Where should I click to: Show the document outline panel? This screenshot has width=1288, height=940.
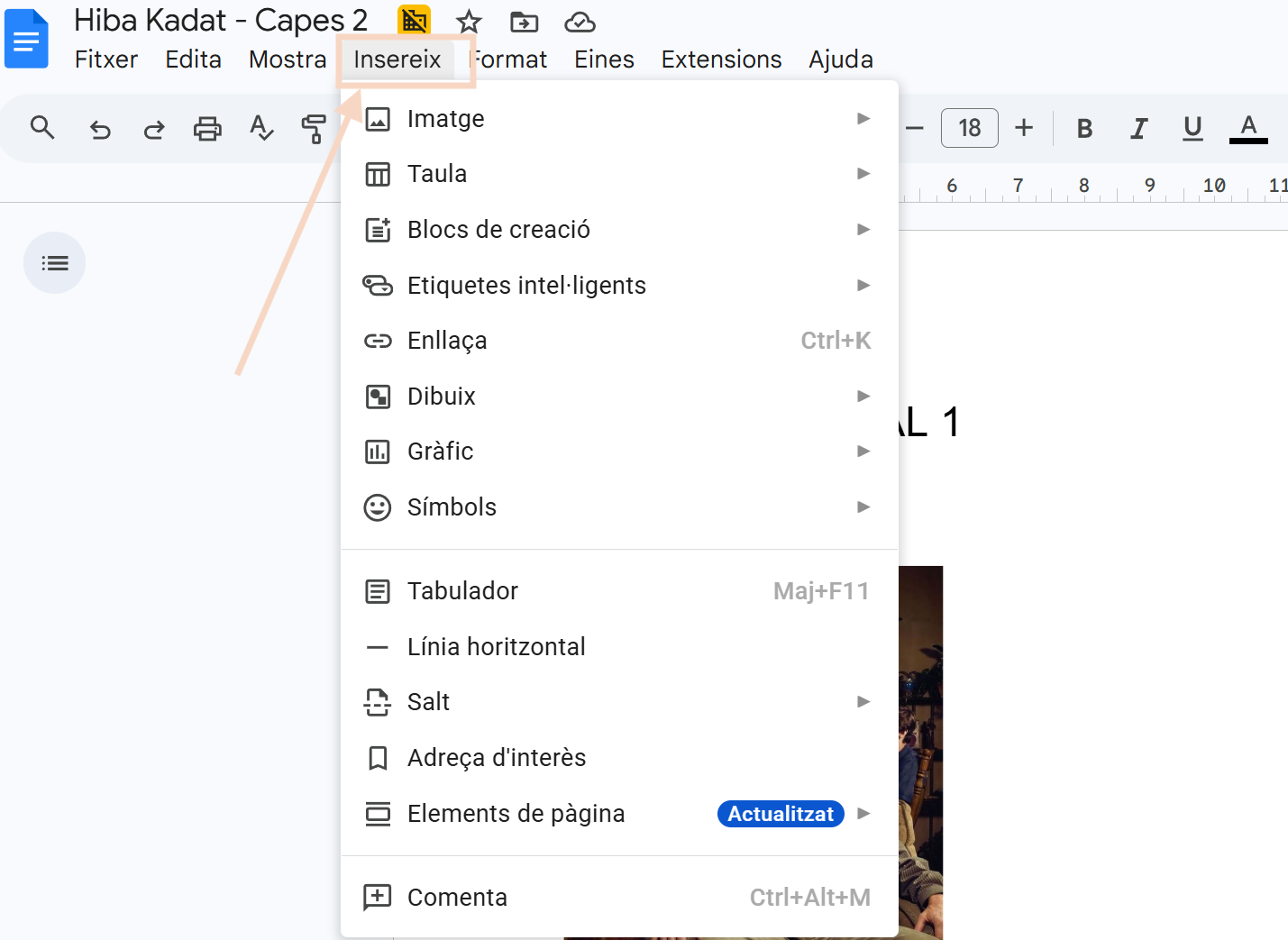[55, 263]
